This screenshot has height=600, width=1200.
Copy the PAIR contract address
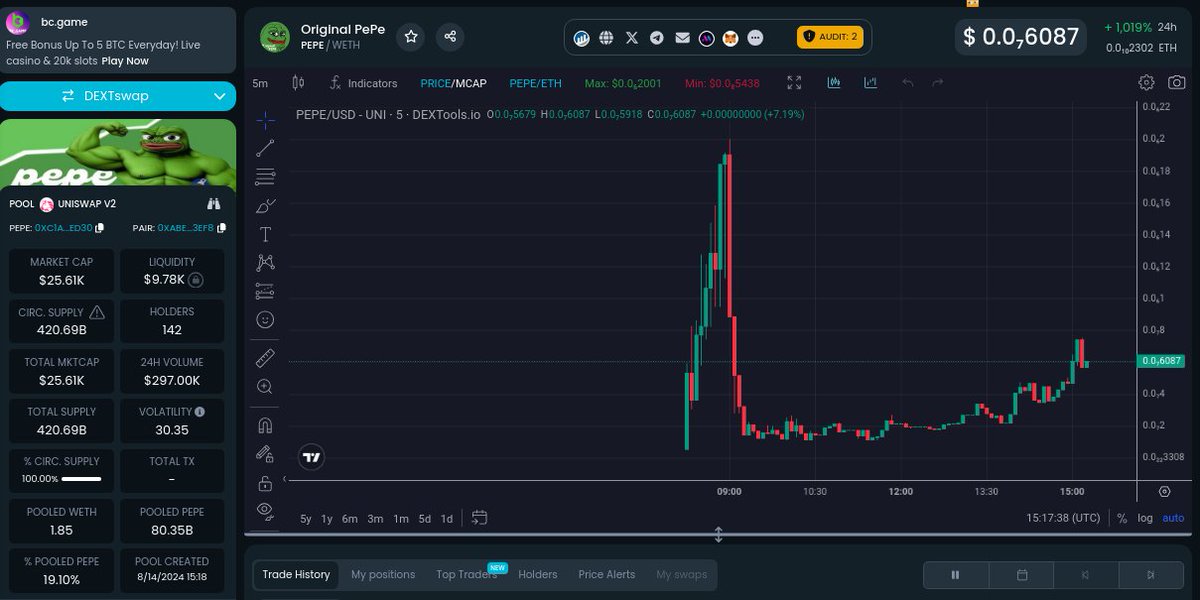point(222,228)
